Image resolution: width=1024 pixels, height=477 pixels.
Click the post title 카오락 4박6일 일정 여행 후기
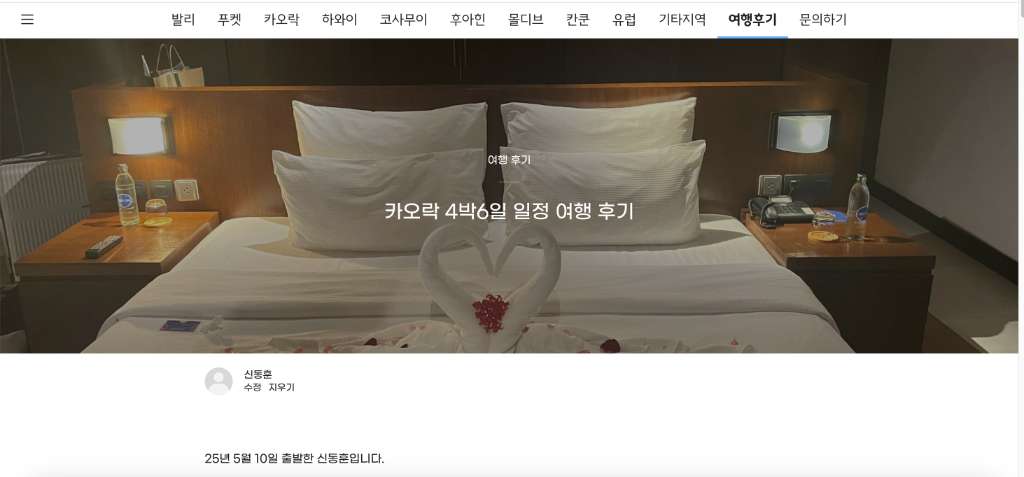pyautogui.click(x=509, y=212)
